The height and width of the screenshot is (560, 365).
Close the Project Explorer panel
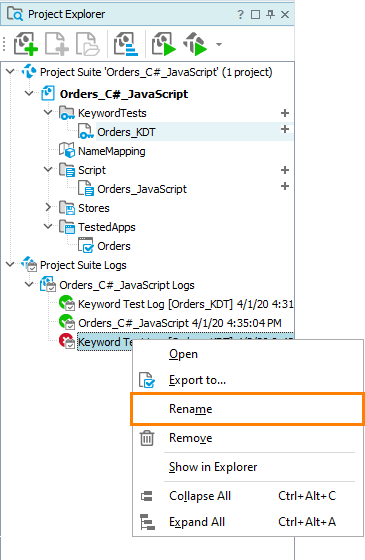click(285, 14)
